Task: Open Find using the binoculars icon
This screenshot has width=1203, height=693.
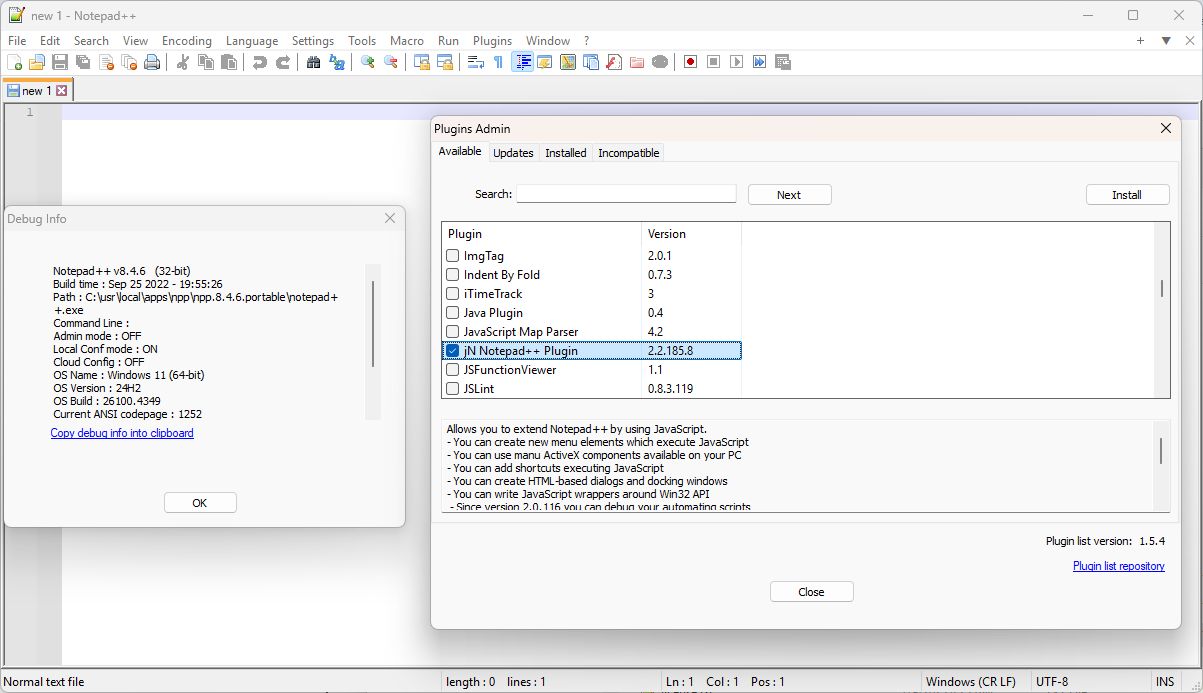Action: [x=314, y=62]
